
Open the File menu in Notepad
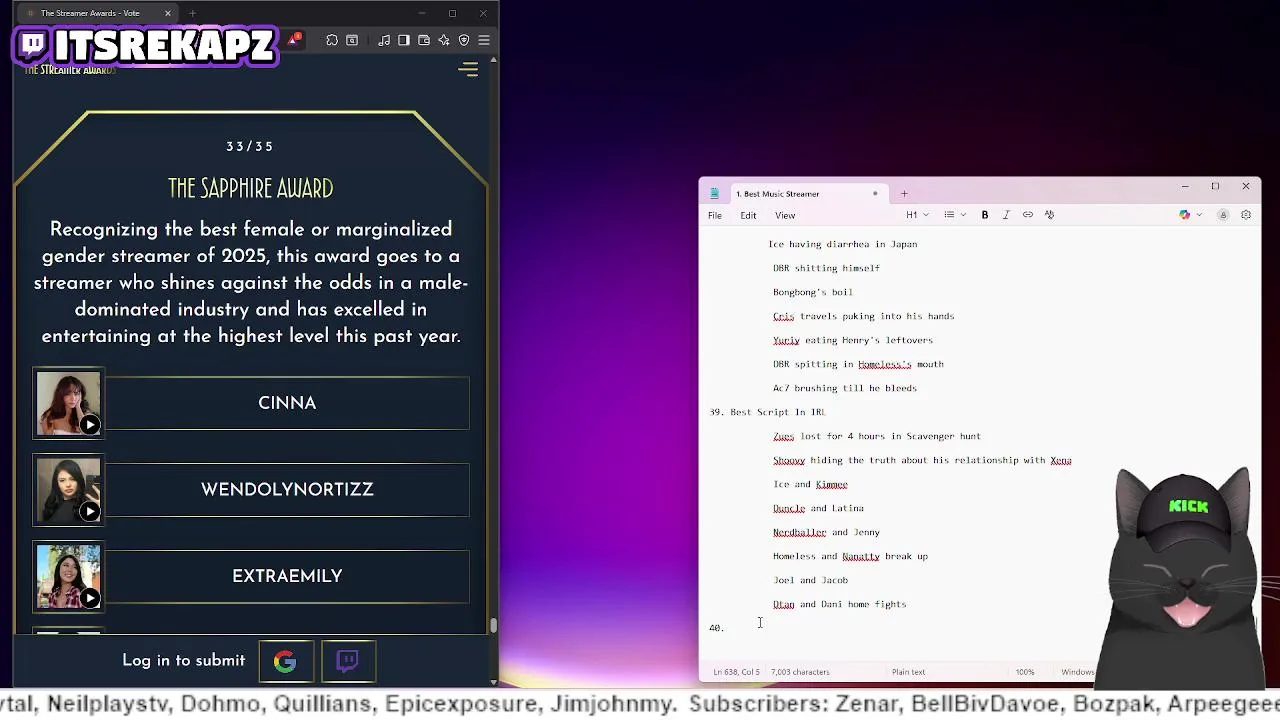point(715,215)
